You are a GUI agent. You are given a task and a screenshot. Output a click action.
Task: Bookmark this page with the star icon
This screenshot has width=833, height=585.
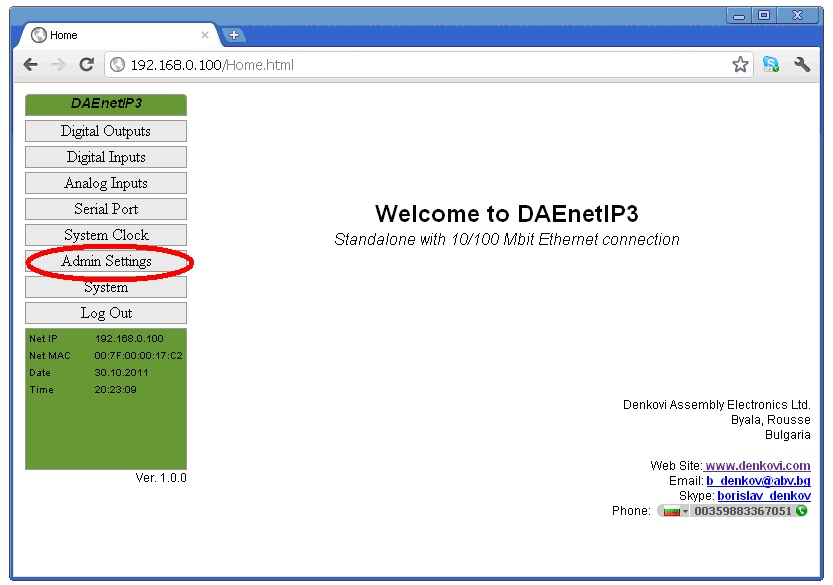coord(740,65)
